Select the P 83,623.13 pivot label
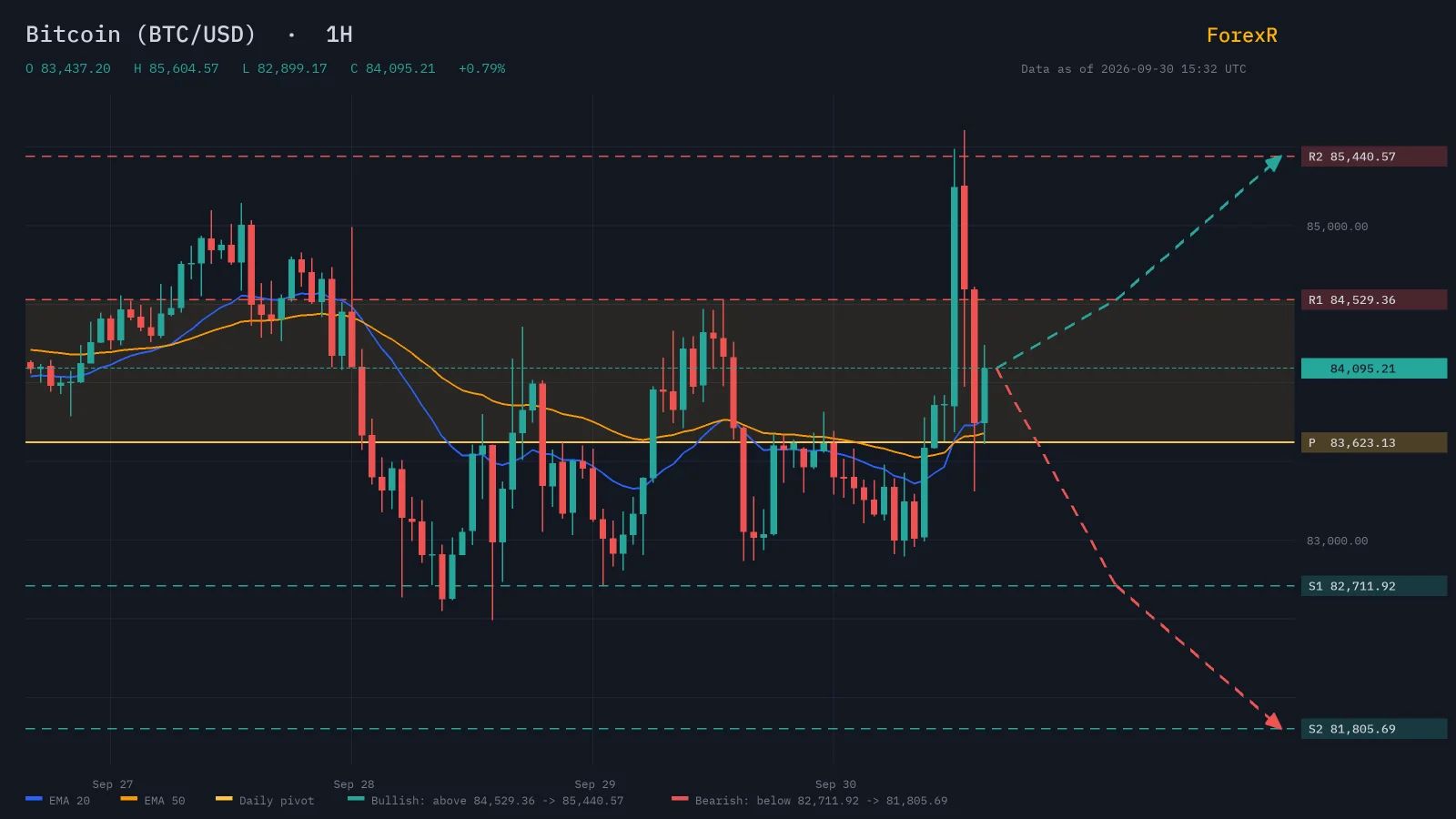The image size is (1456, 819). [x=1374, y=442]
